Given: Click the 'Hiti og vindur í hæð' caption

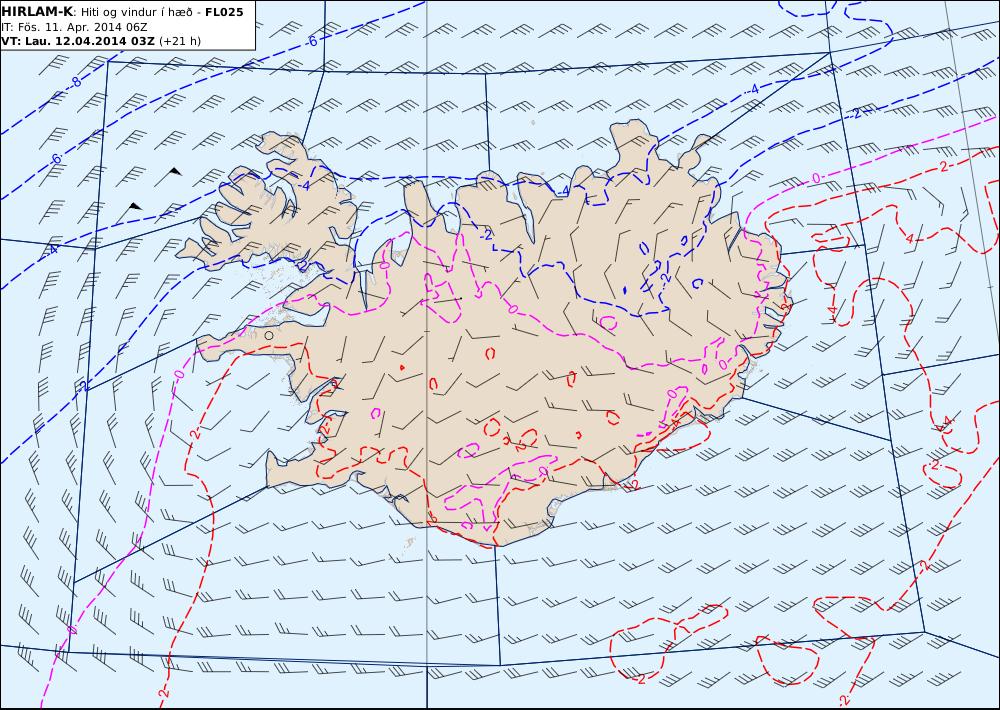Looking at the screenshot, I should click(136, 12).
